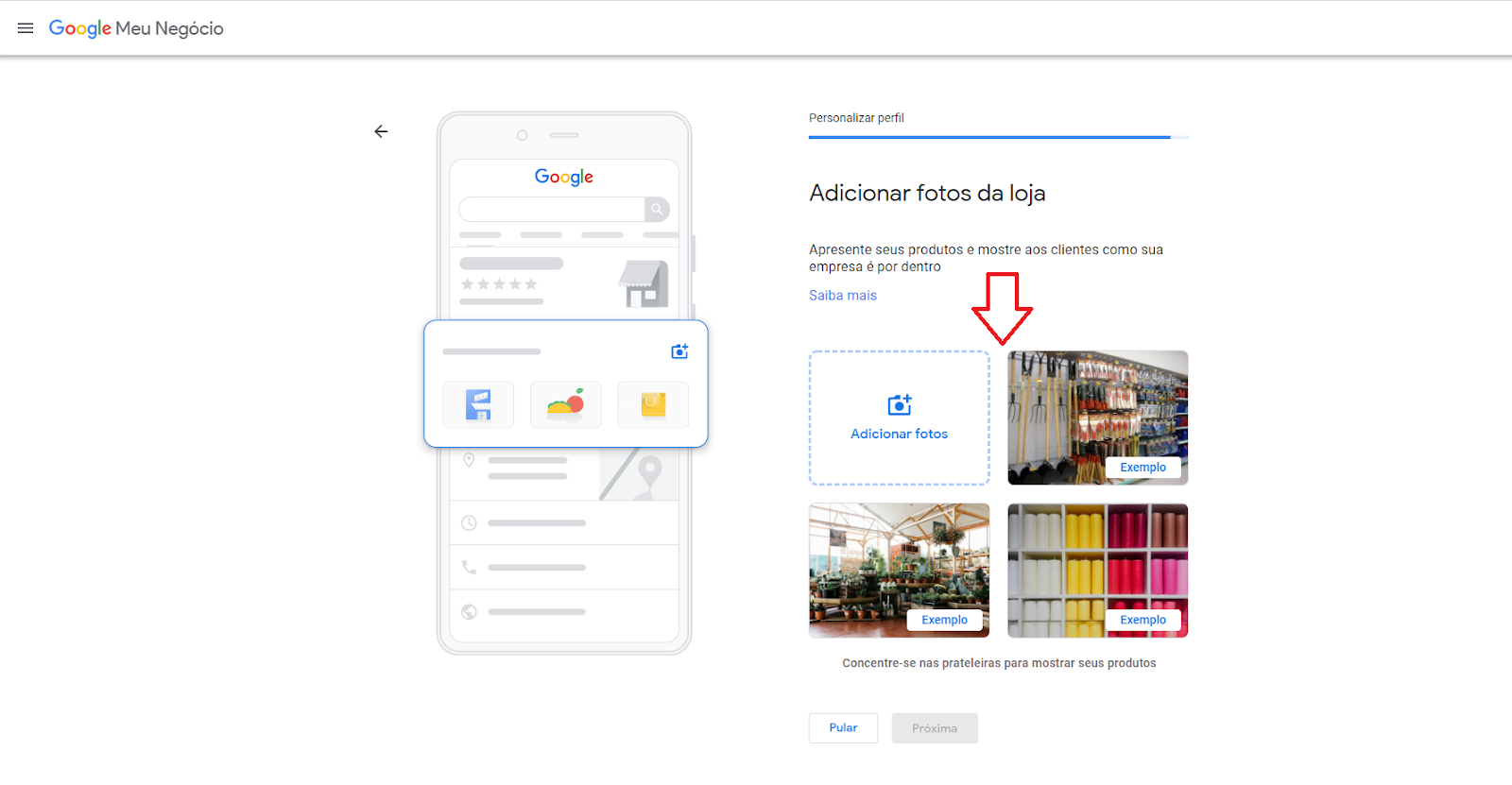Click the search magnifier in phone illustration

point(657,209)
